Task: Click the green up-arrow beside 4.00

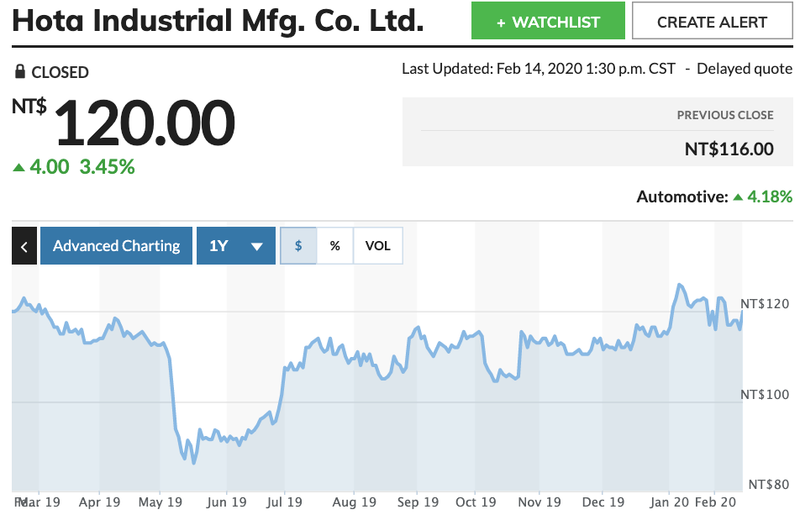Action: coord(19,167)
